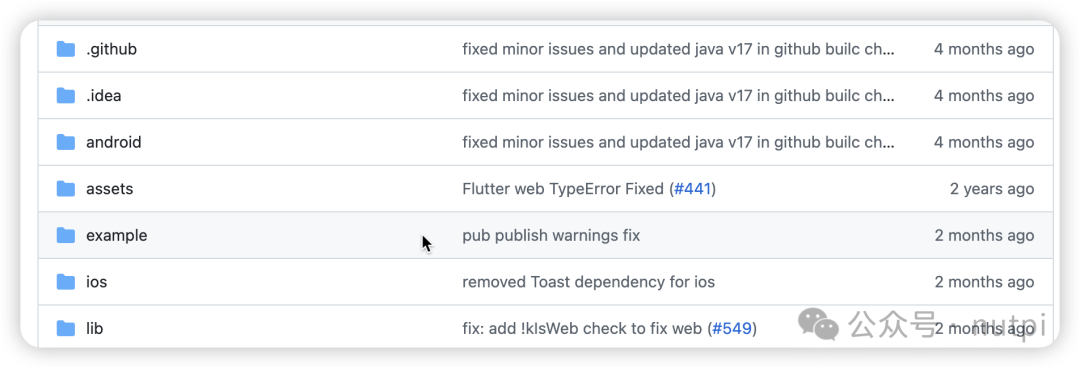The height and width of the screenshot is (368, 1080).
Task: Click the example folder icon
Action: pos(65,236)
